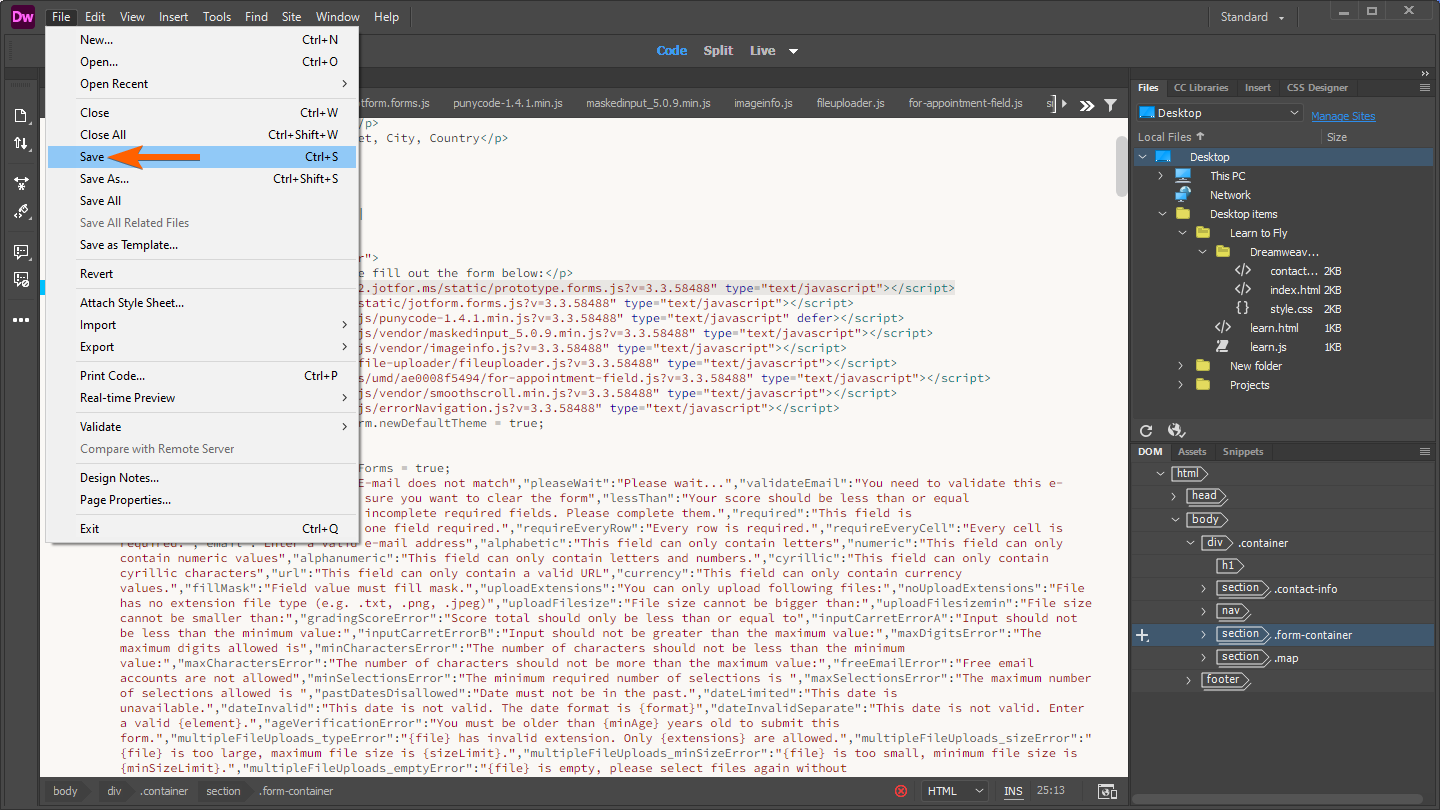Click the Open Documents icon in left toolbar
1440x810 pixels.
[21, 116]
